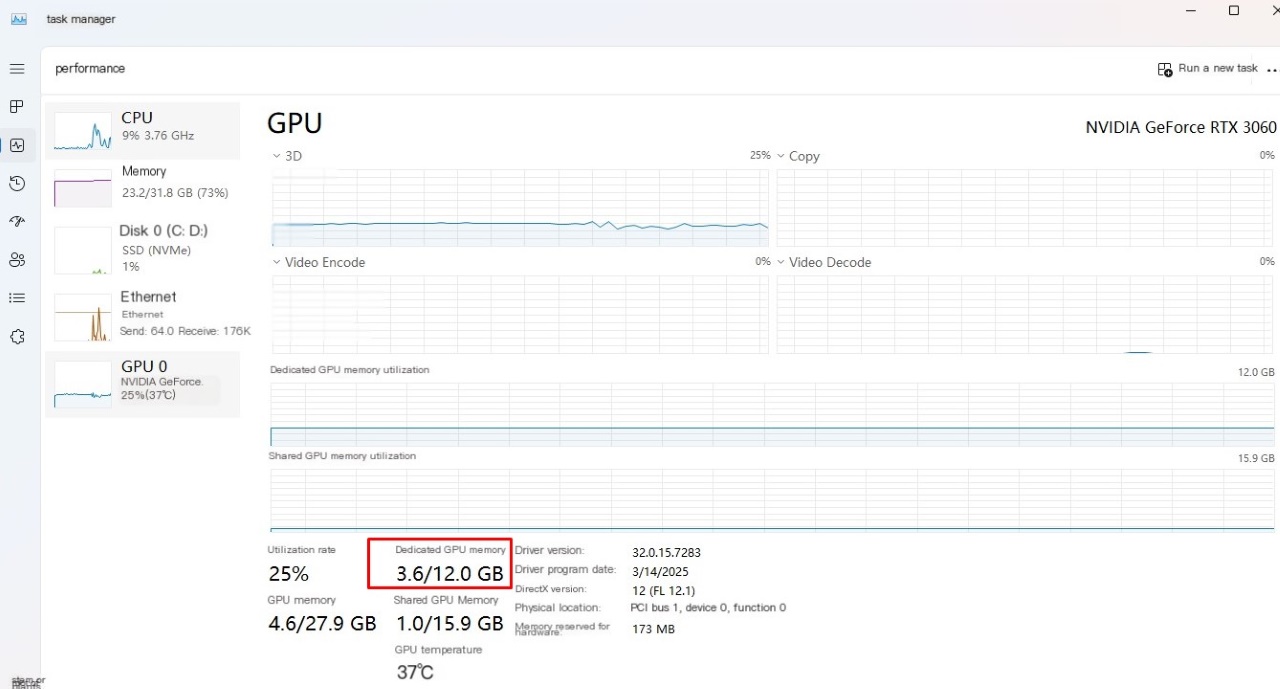Screen dimensions: 1280x689
Task: Open the Details page list icon
Action: click(17, 298)
